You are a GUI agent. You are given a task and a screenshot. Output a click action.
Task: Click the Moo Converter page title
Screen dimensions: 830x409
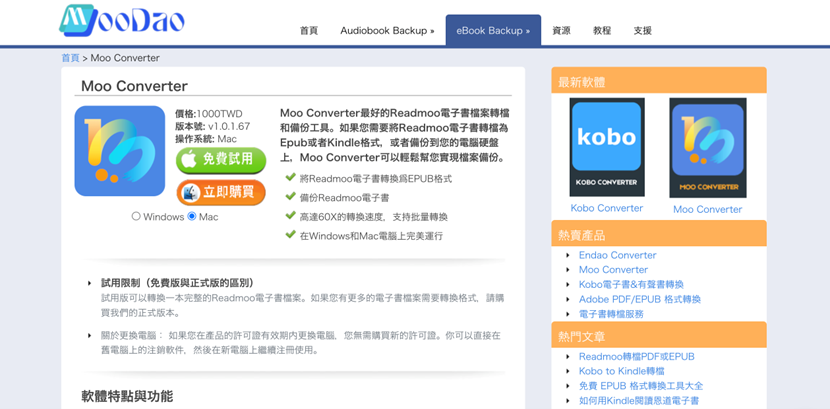coord(134,86)
